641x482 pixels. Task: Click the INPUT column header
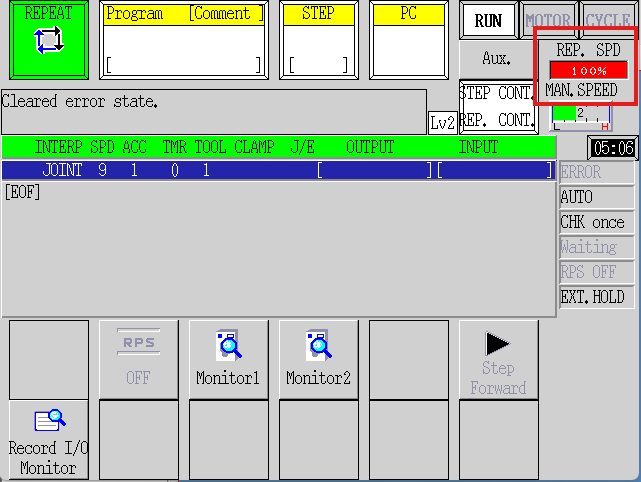[478, 147]
